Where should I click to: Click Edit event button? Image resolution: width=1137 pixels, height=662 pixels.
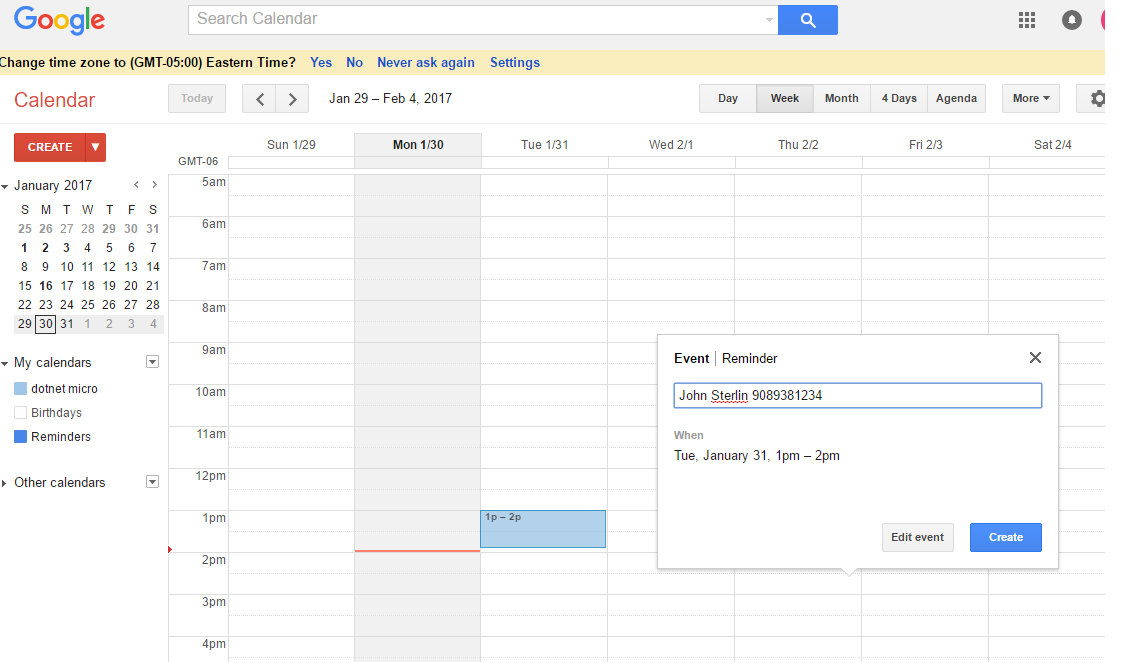[x=917, y=537]
